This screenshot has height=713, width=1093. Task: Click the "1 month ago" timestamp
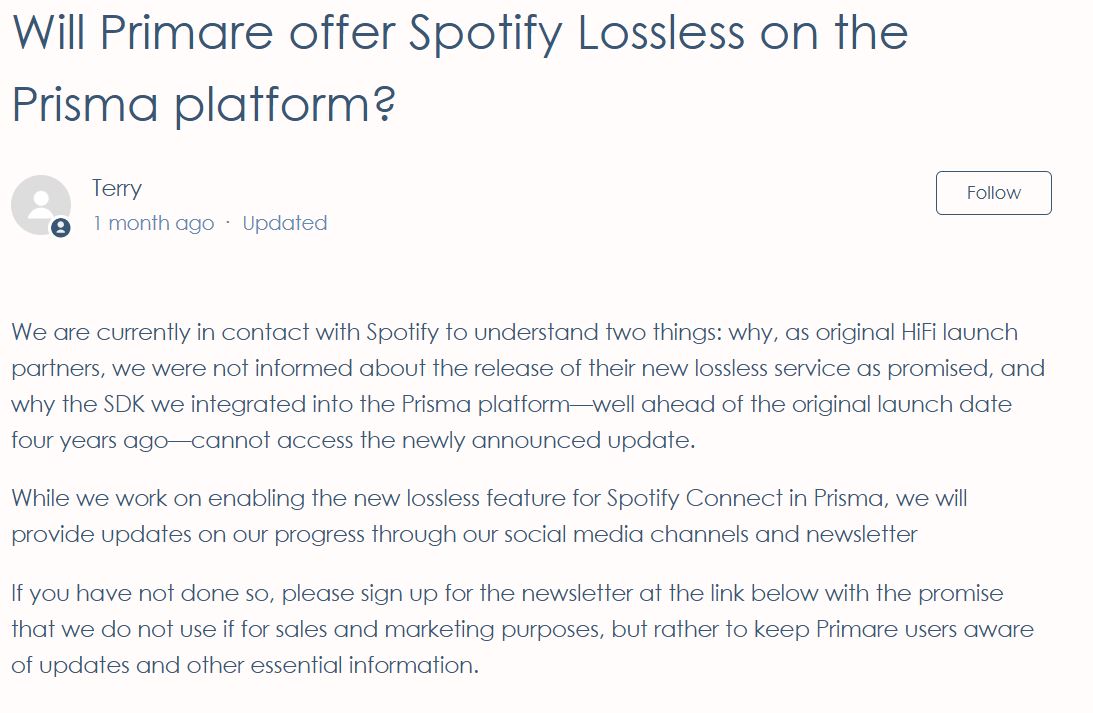pos(154,223)
